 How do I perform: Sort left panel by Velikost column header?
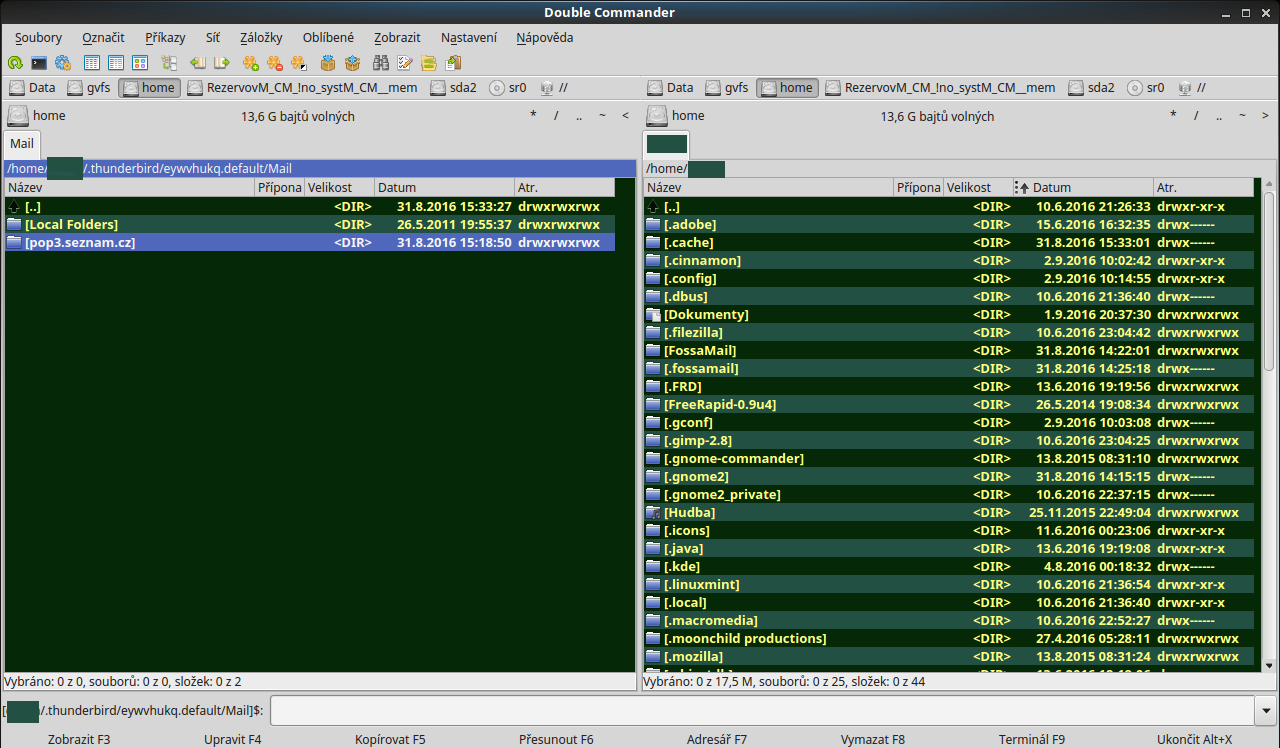(340, 187)
